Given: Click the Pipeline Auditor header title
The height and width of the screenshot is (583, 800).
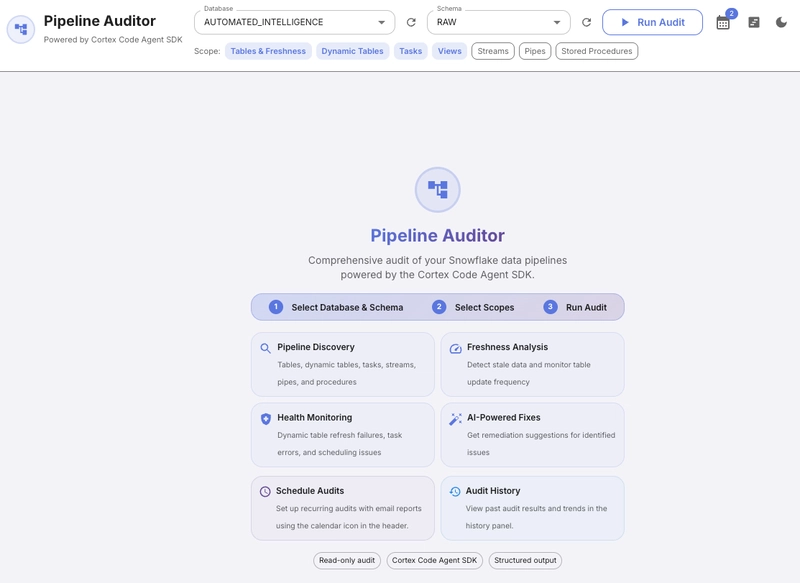Looking at the screenshot, I should (99, 21).
